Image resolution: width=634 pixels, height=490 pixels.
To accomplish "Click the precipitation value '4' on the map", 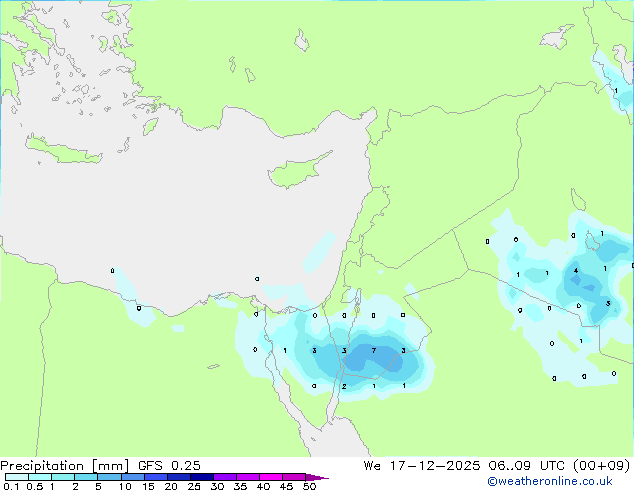I will [x=576, y=270].
